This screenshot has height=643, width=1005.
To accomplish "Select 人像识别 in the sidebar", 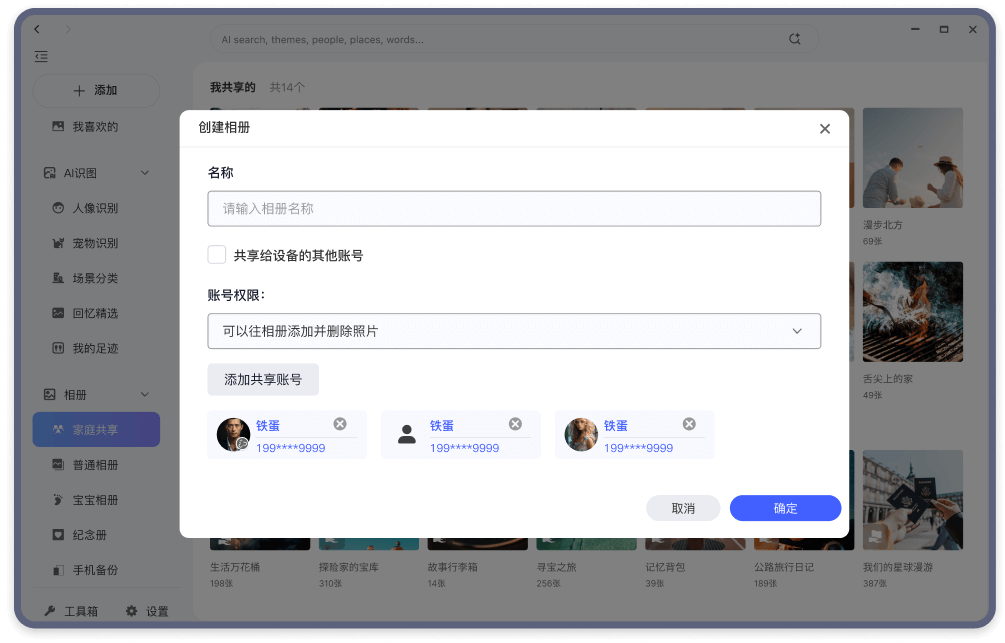I will click(x=95, y=208).
